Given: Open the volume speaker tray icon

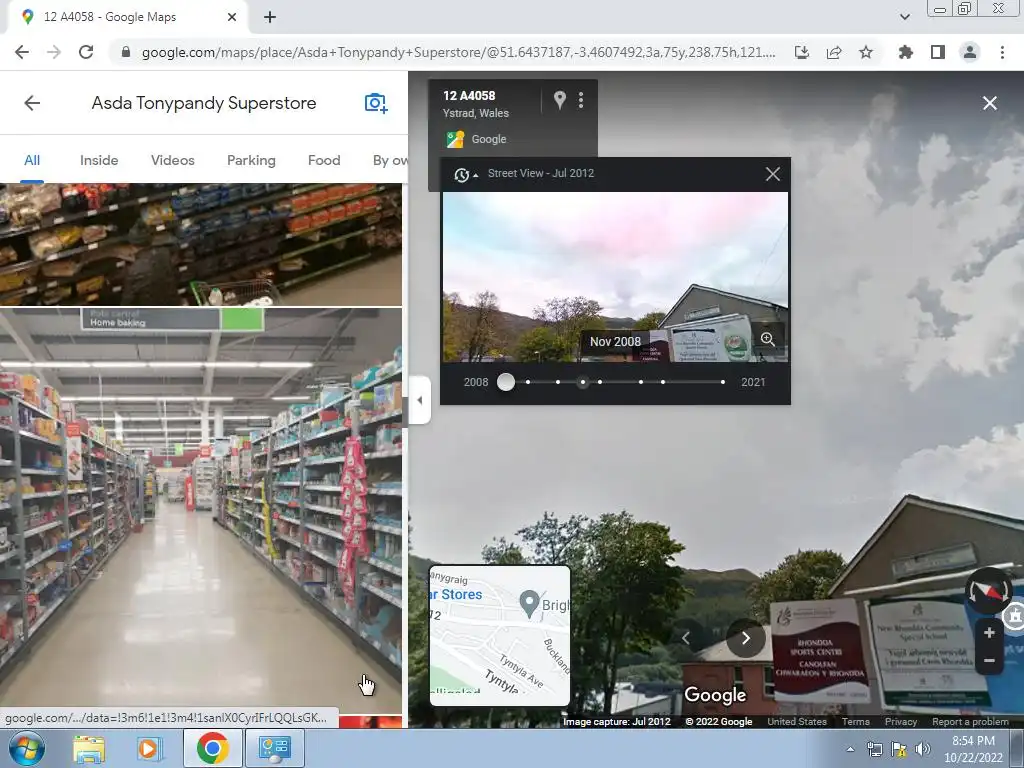Looking at the screenshot, I should [x=922, y=749].
